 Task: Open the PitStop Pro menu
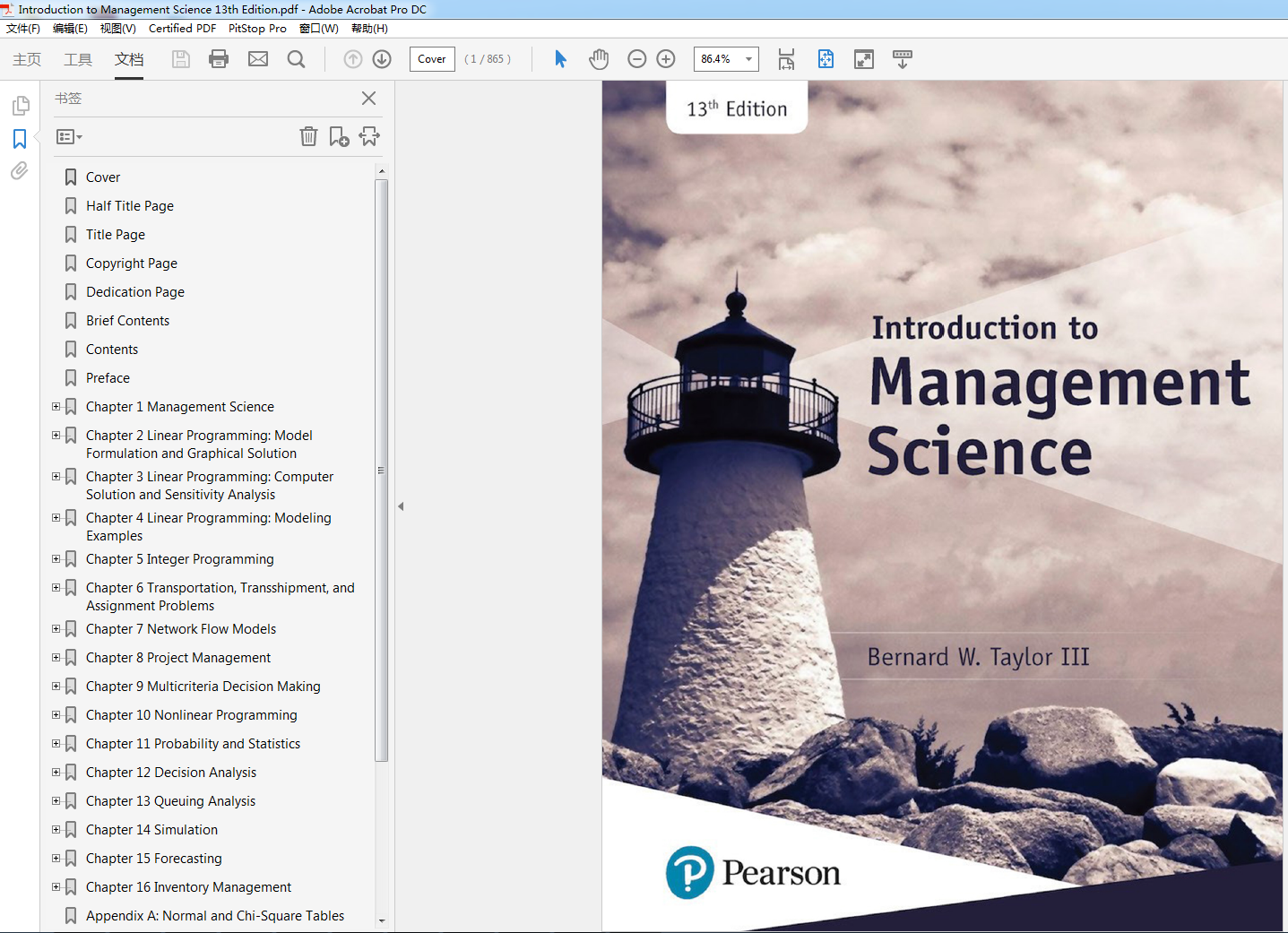tap(257, 29)
